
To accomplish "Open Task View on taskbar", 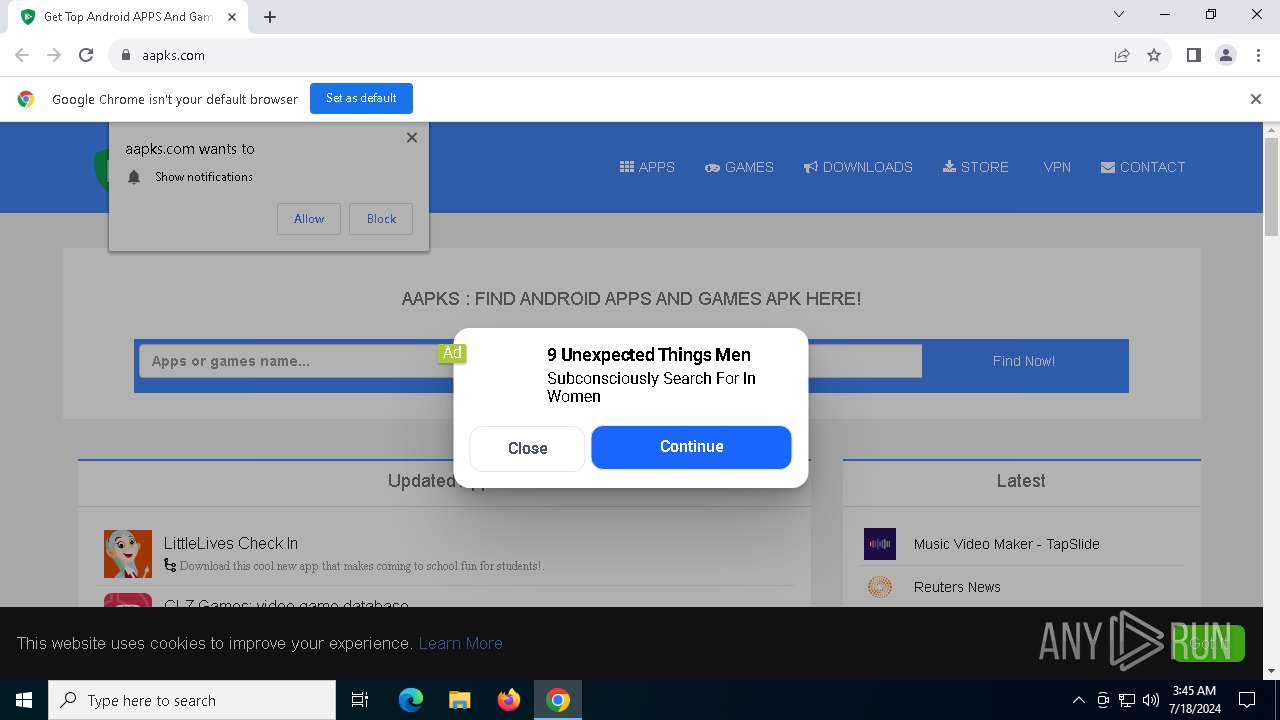I will tap(360, 700).
